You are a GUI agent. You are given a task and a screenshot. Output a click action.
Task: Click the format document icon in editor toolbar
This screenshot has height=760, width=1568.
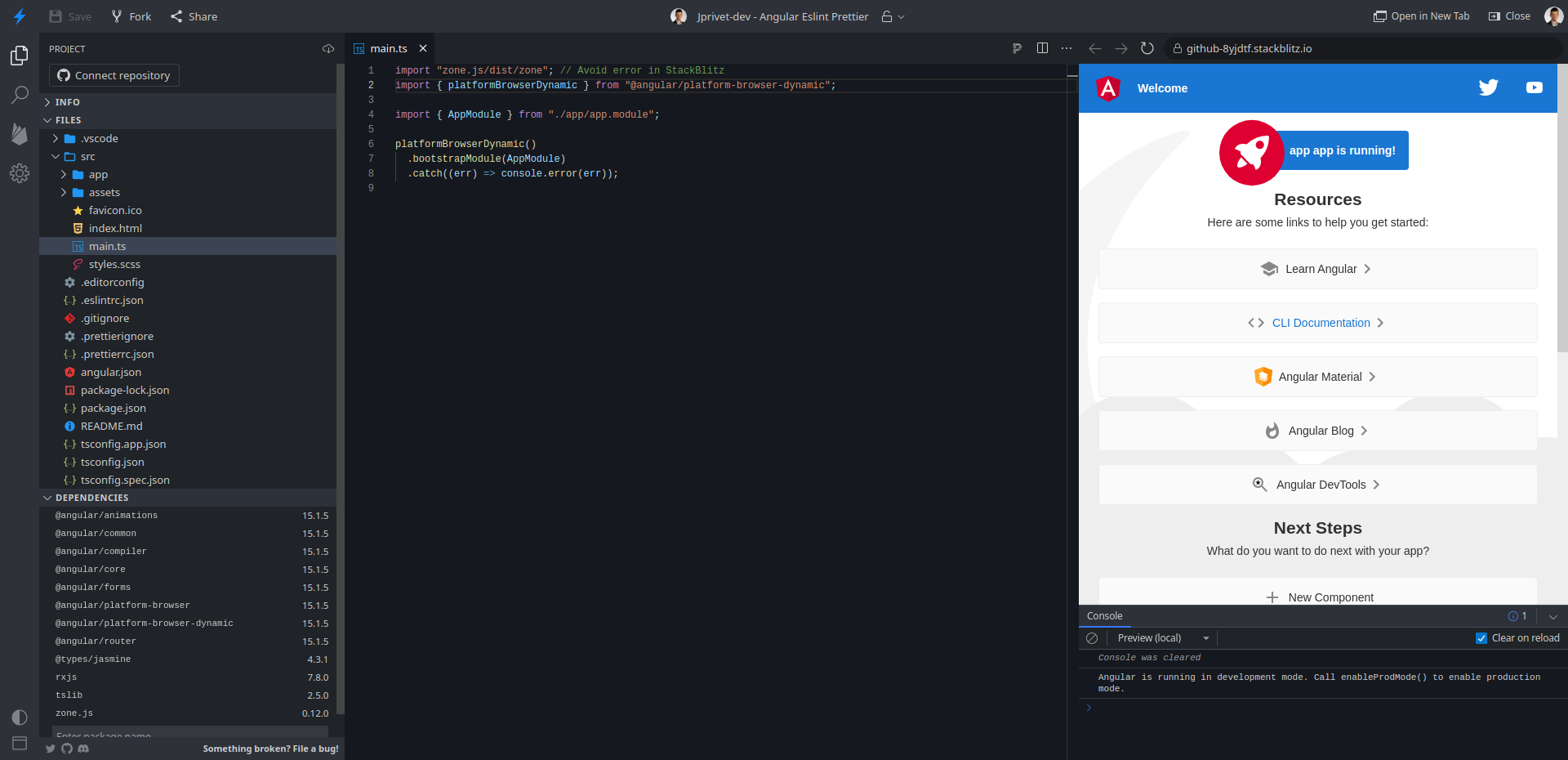[1017, 48]
